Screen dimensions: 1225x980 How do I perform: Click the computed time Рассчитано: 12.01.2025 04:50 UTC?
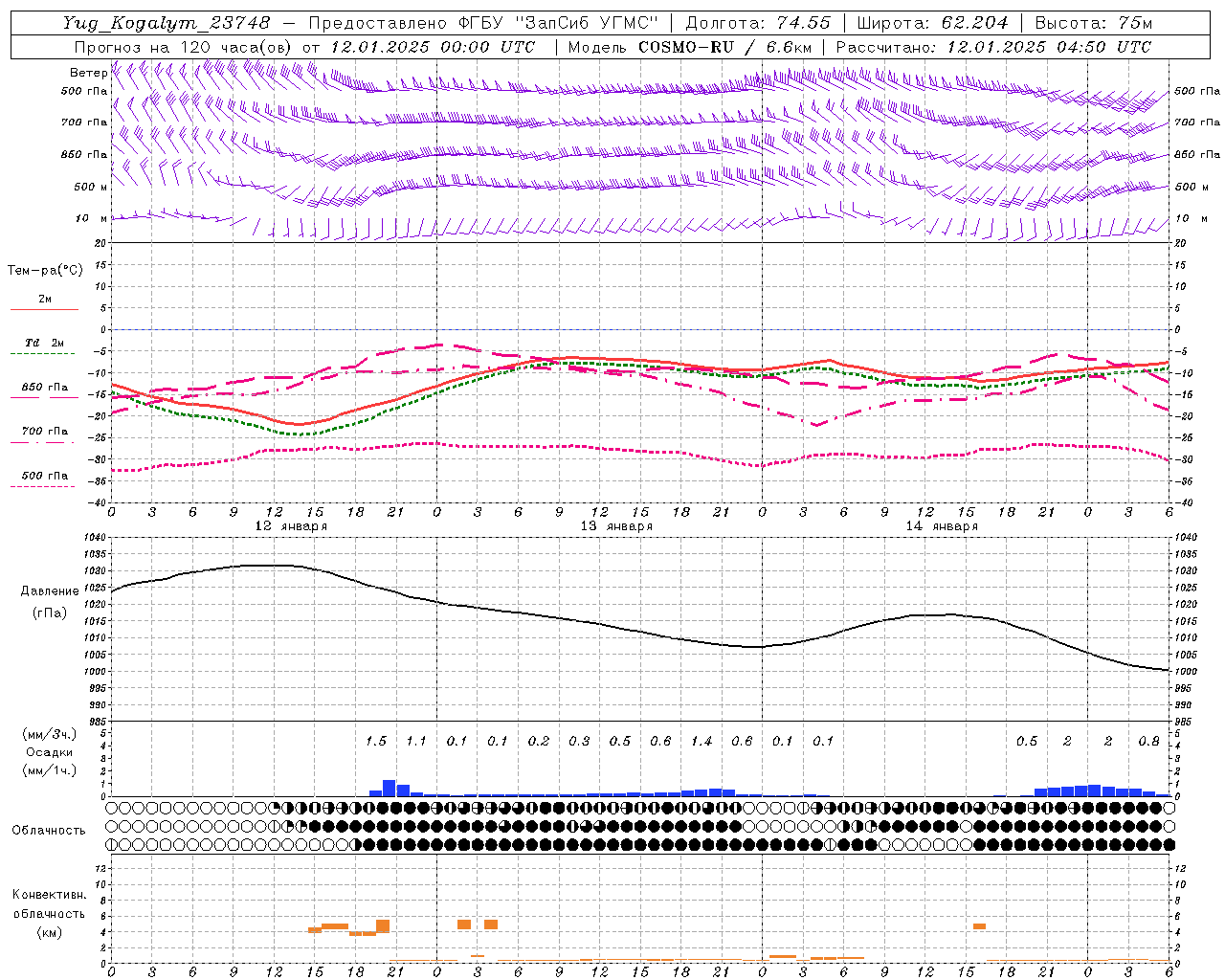[993, 46]
